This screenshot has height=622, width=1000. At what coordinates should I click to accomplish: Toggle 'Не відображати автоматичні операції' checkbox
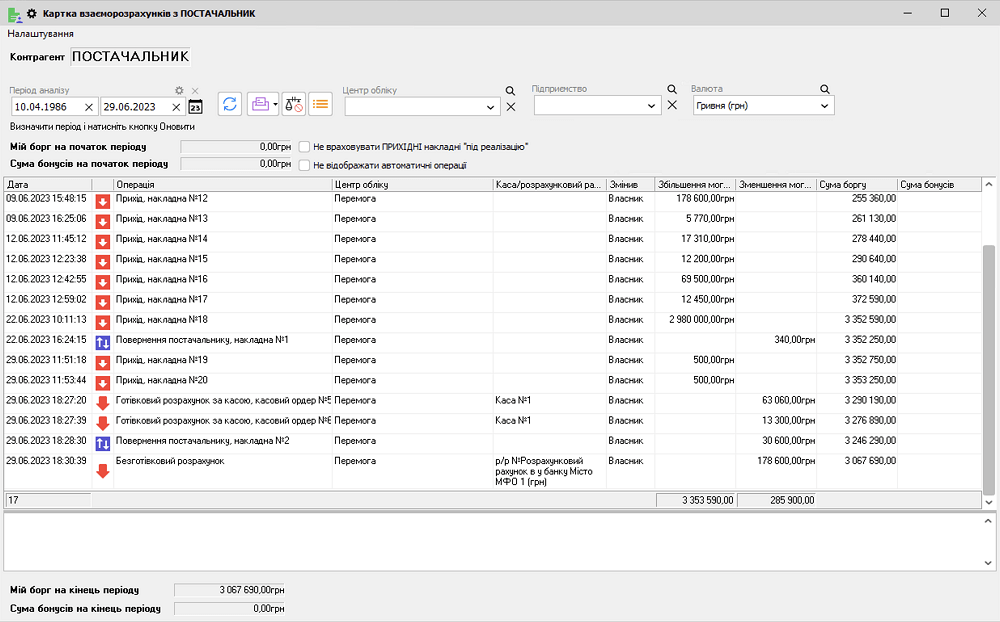(304, 165)
